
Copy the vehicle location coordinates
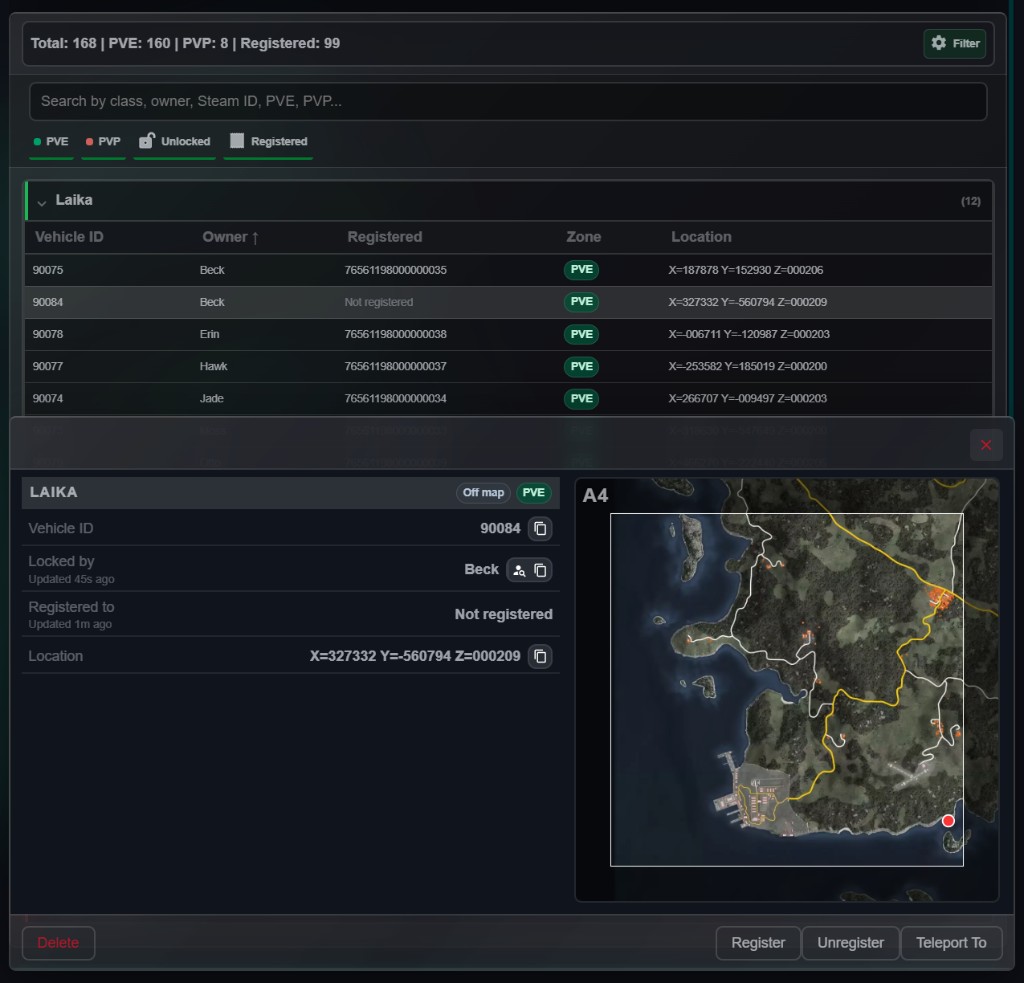coord(540,656)
